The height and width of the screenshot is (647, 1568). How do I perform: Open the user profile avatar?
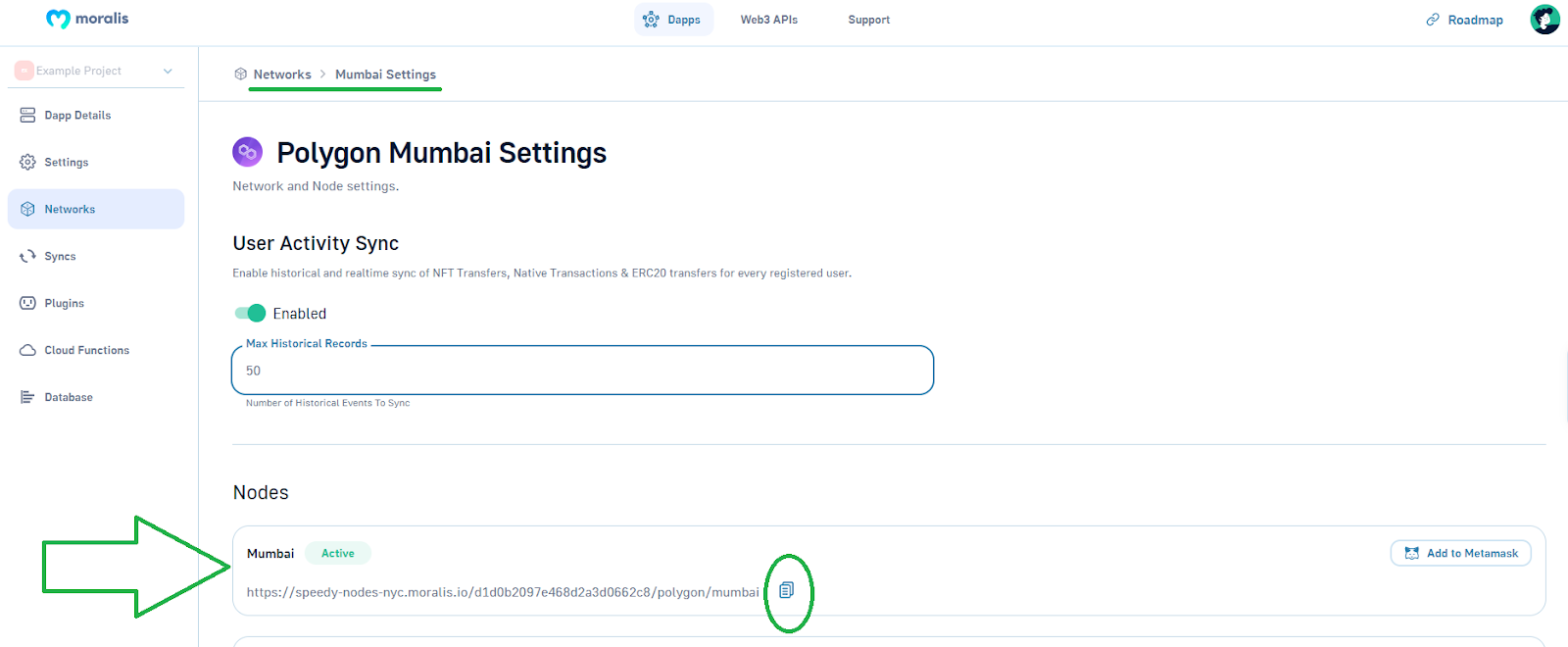(x=1544, y=19)
